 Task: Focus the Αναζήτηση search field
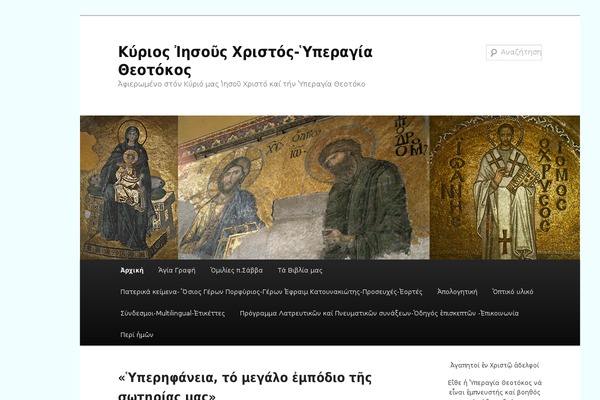(x=514, y=52)
